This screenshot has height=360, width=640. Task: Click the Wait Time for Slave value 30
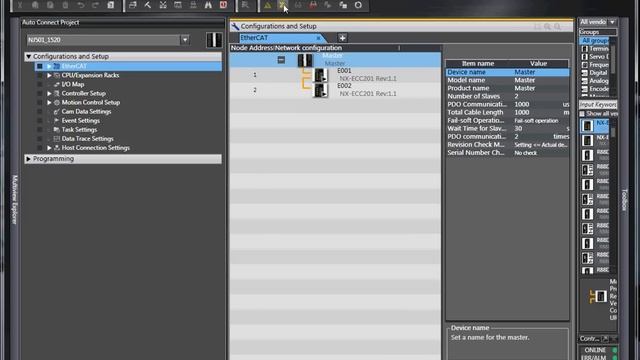518,129
